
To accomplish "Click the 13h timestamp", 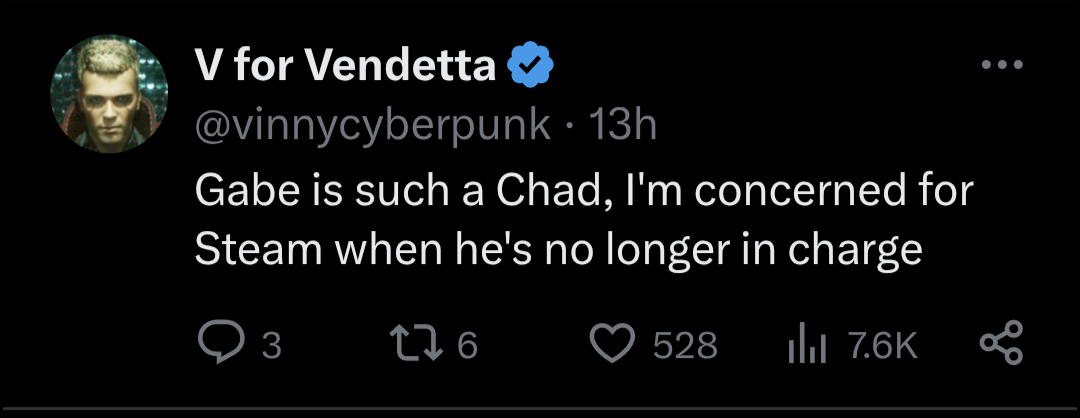I will click(x=622, y=125).
